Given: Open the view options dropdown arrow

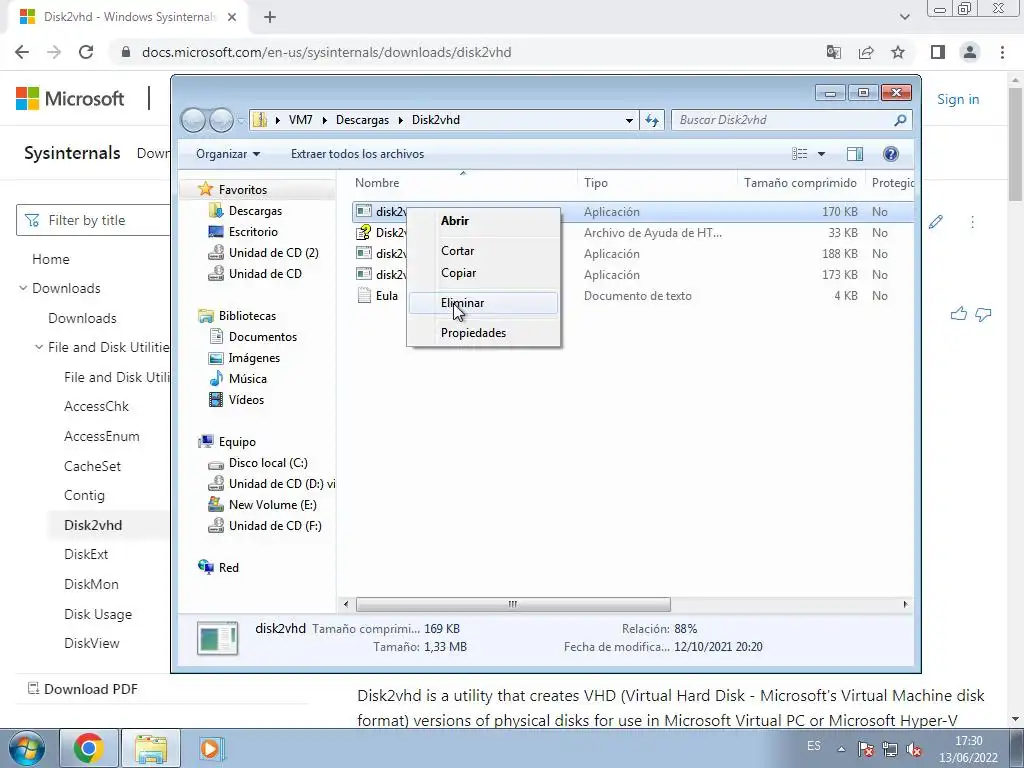Looking at the screenshot, I should 822,154.
